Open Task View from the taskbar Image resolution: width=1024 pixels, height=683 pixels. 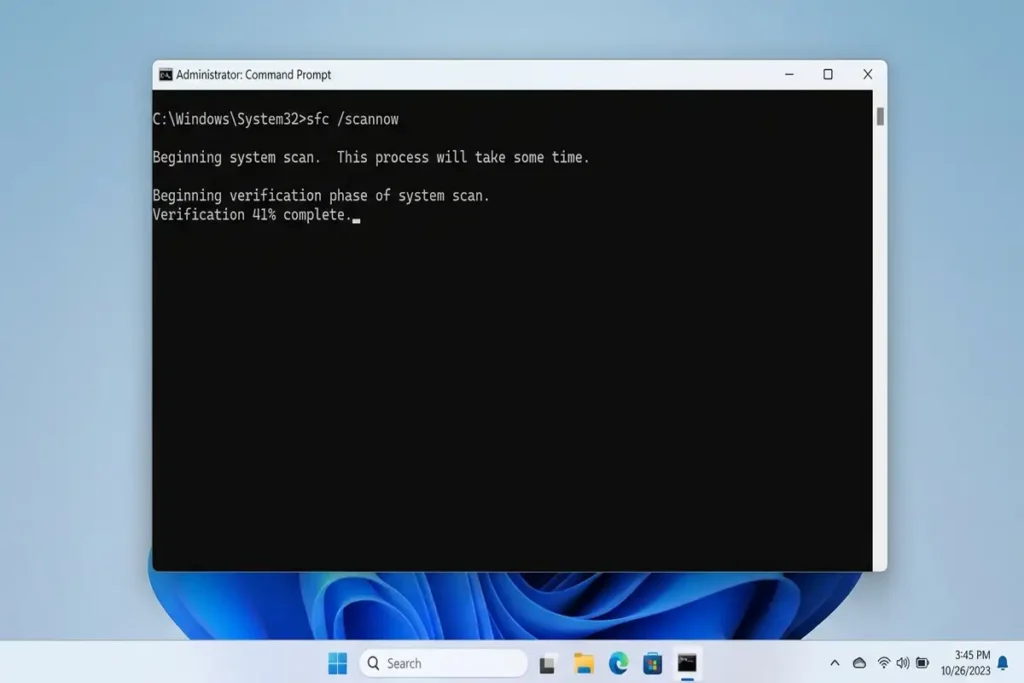click(x=548, y=664)
